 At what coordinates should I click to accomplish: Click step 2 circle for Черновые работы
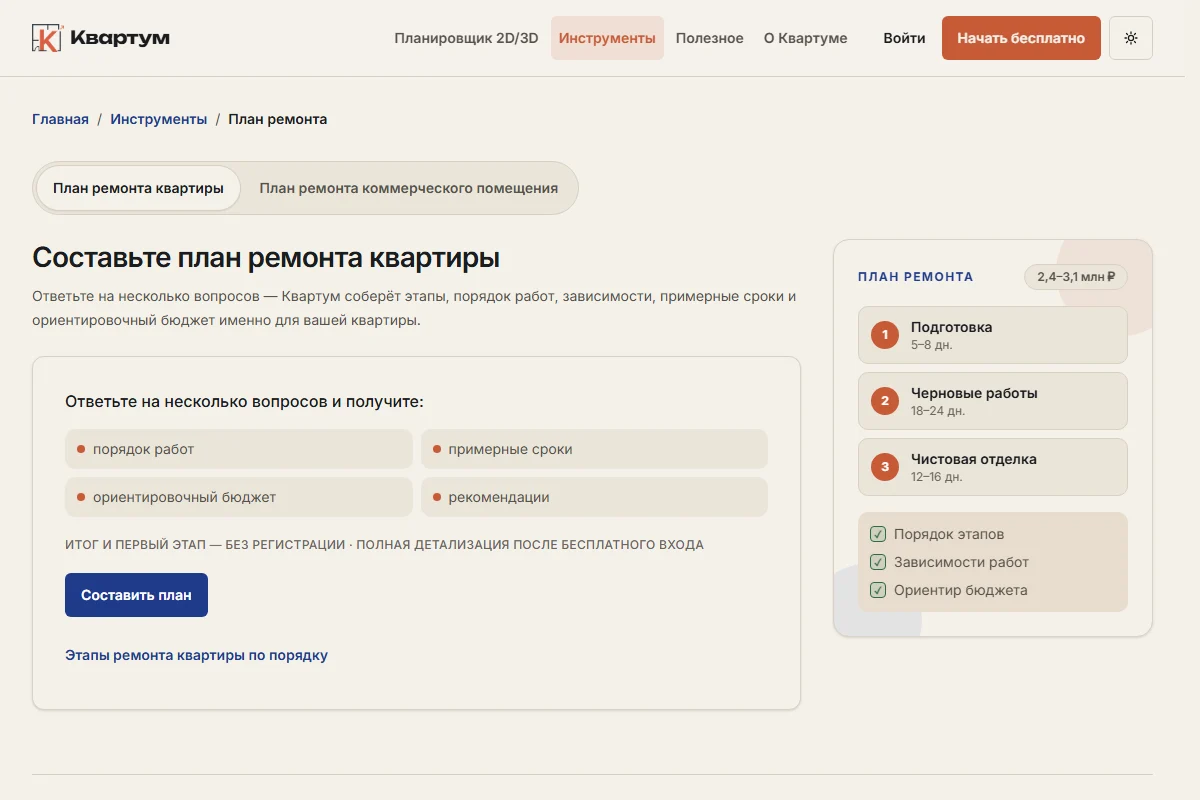[x=885, y=401]
